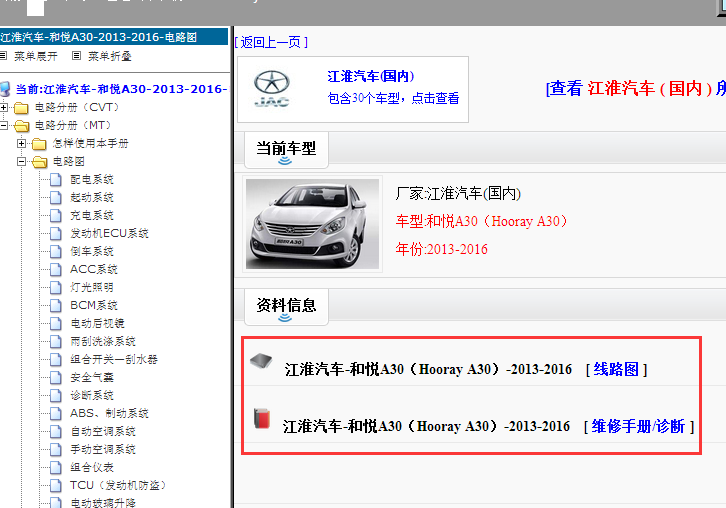Click the 安全气囊 document icon

click(56, 378)
